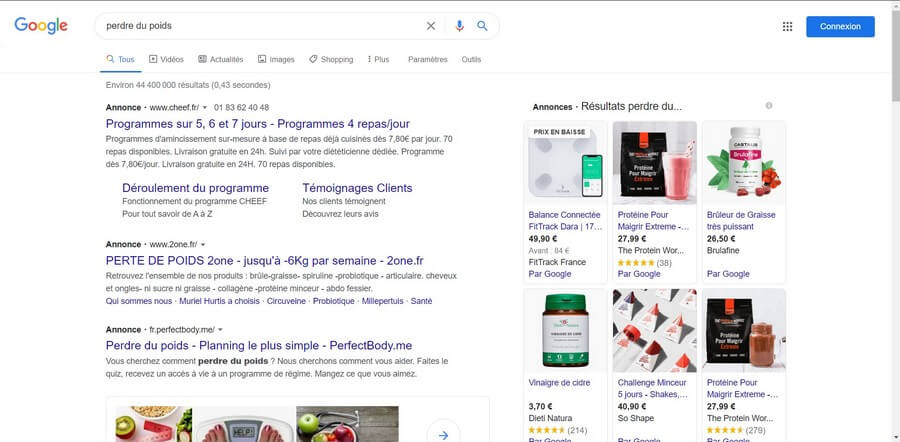Click the 3,70 € price

(541, 406)
